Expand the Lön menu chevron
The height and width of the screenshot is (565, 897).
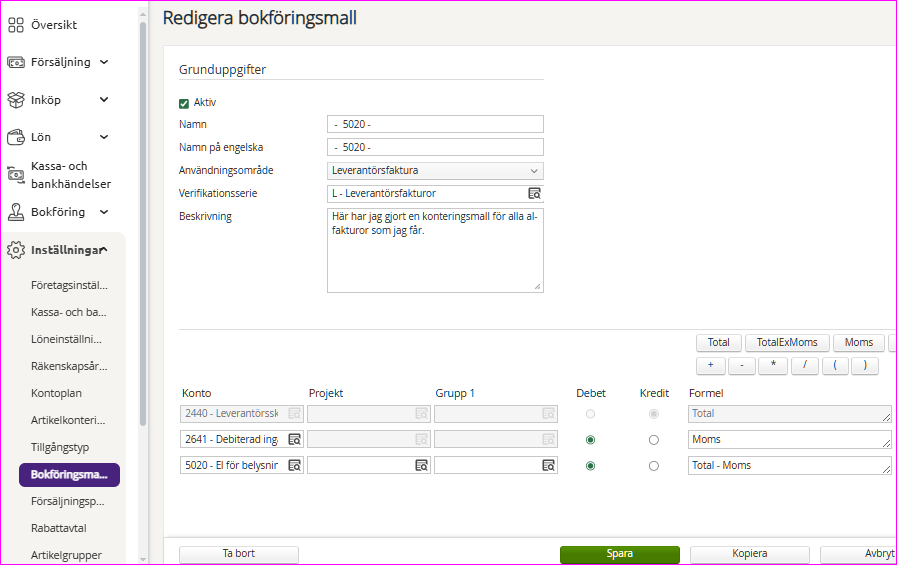[104, 137]
